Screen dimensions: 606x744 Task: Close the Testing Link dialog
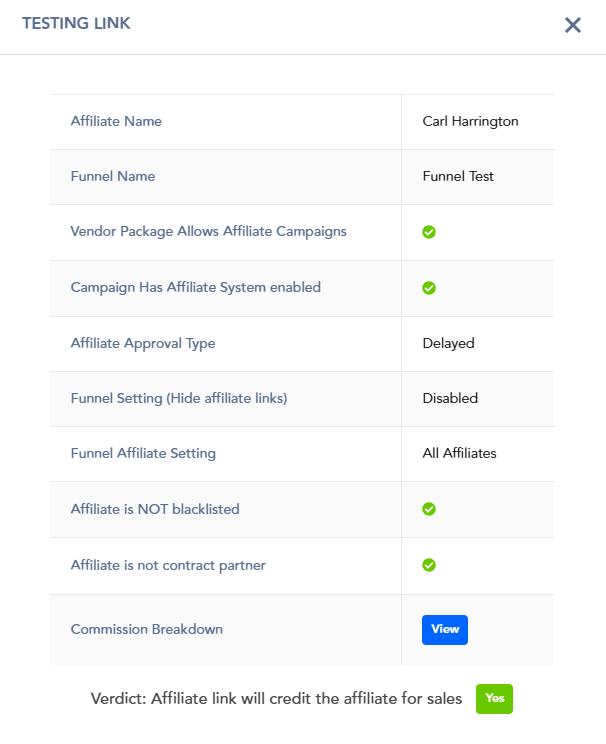pos(573,25)
